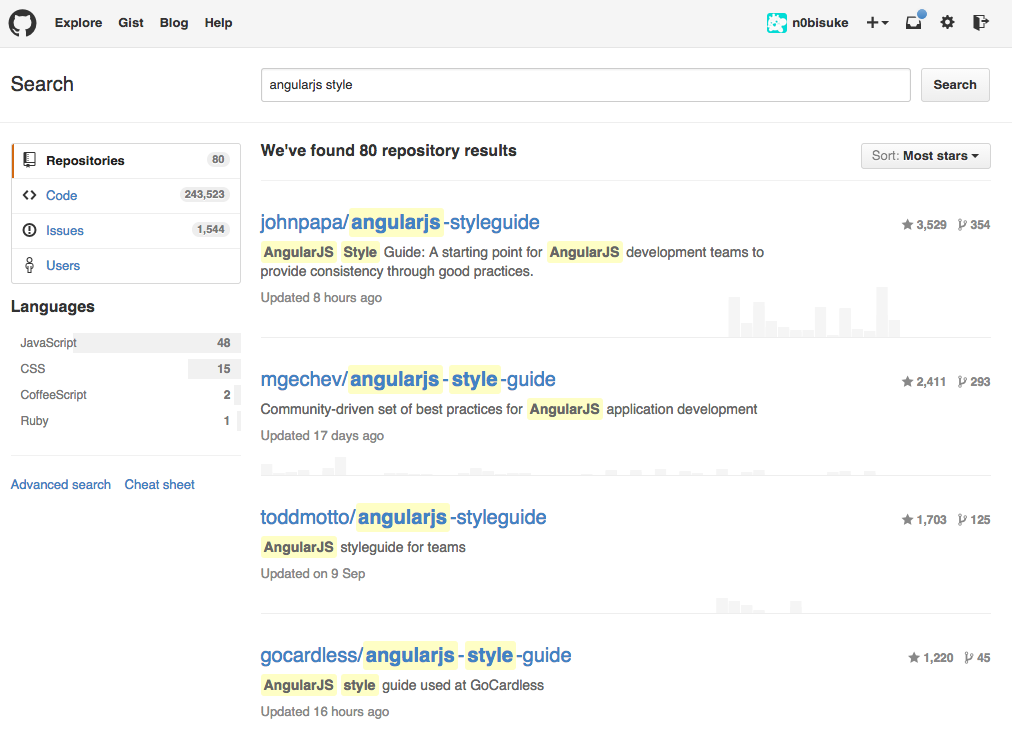The height and width of the screenshot is (738, 1012).
Task: Open n0bisuke profile name
Action: 820,23
